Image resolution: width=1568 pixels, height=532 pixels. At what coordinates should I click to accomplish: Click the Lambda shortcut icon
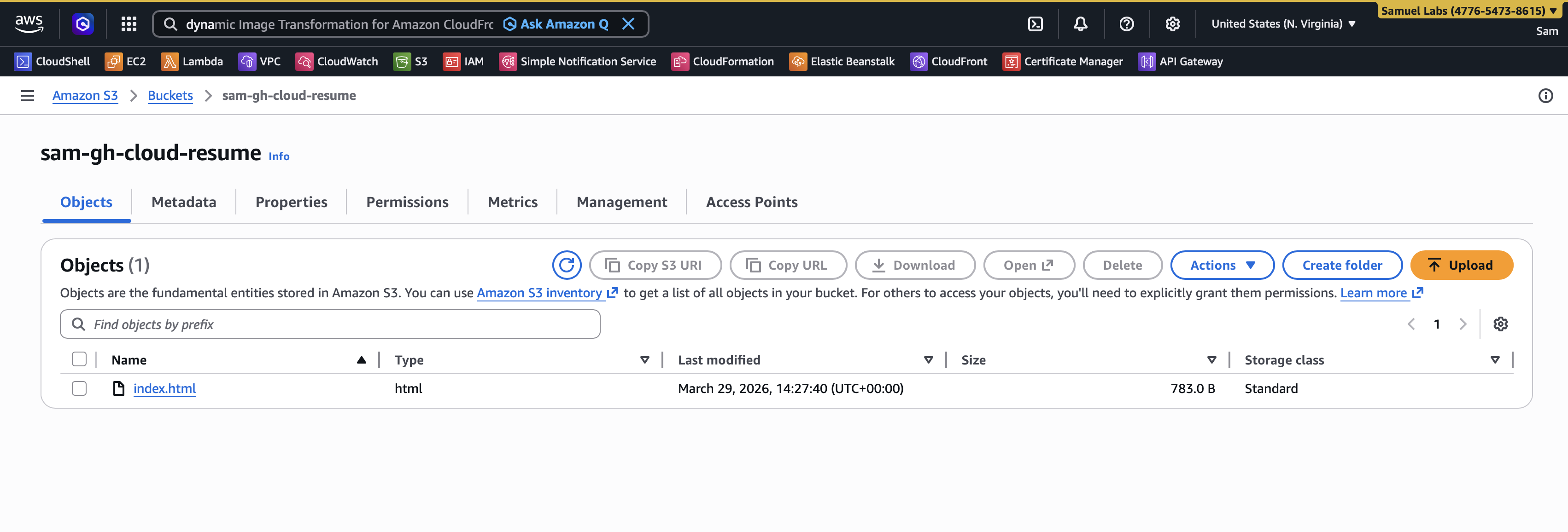tap(169, 61)
